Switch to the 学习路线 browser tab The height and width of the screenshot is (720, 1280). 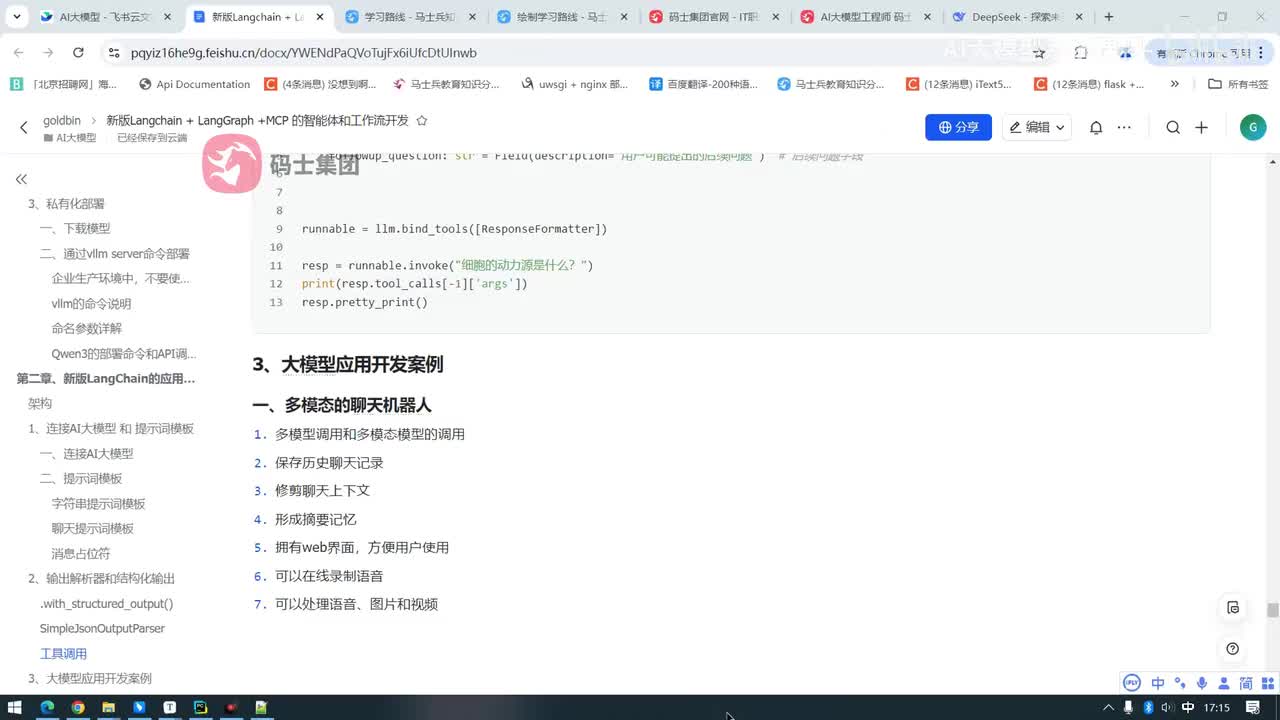[410, 17]
